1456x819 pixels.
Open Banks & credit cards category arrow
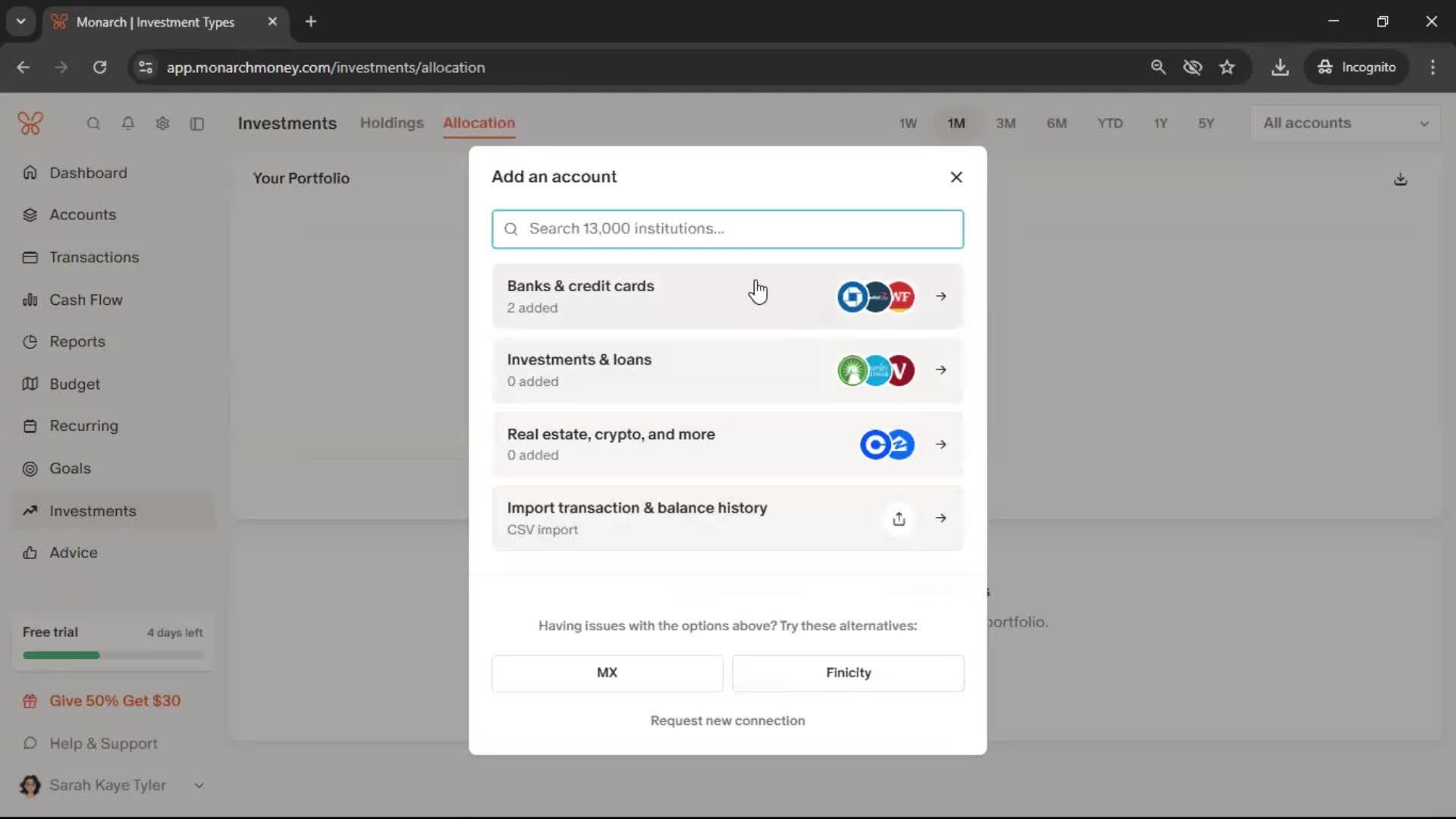coord(940,297)
